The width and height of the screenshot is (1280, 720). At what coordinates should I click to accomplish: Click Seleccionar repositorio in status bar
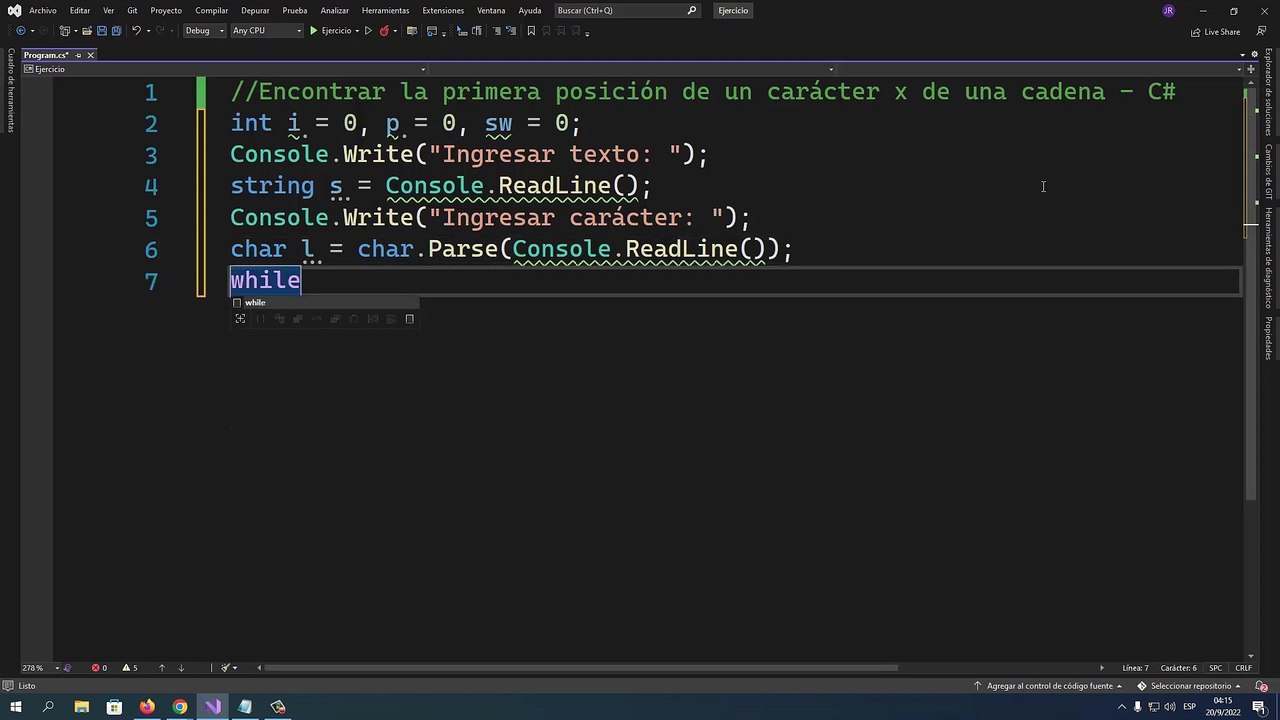(1189, 686)
